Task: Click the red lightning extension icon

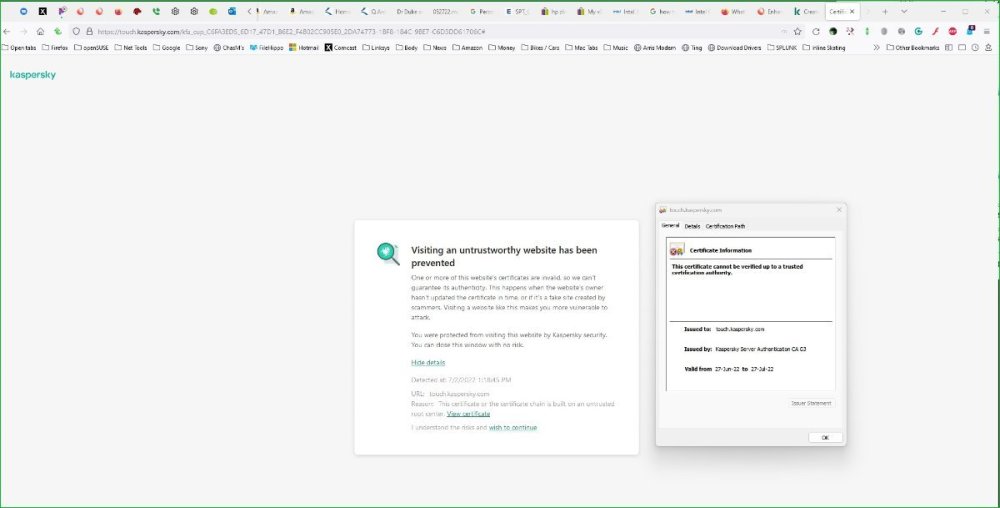Action: (x=935, y=31)
